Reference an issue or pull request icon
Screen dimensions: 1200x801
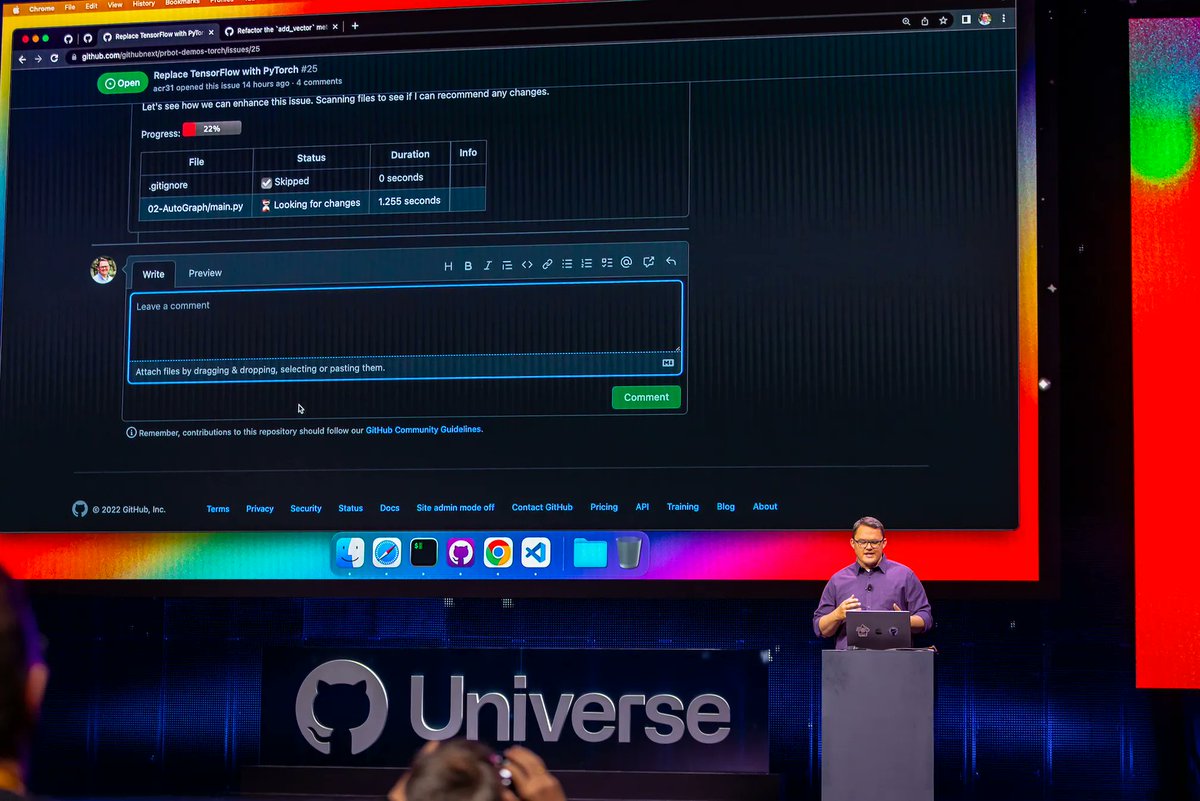coord(648,262)
